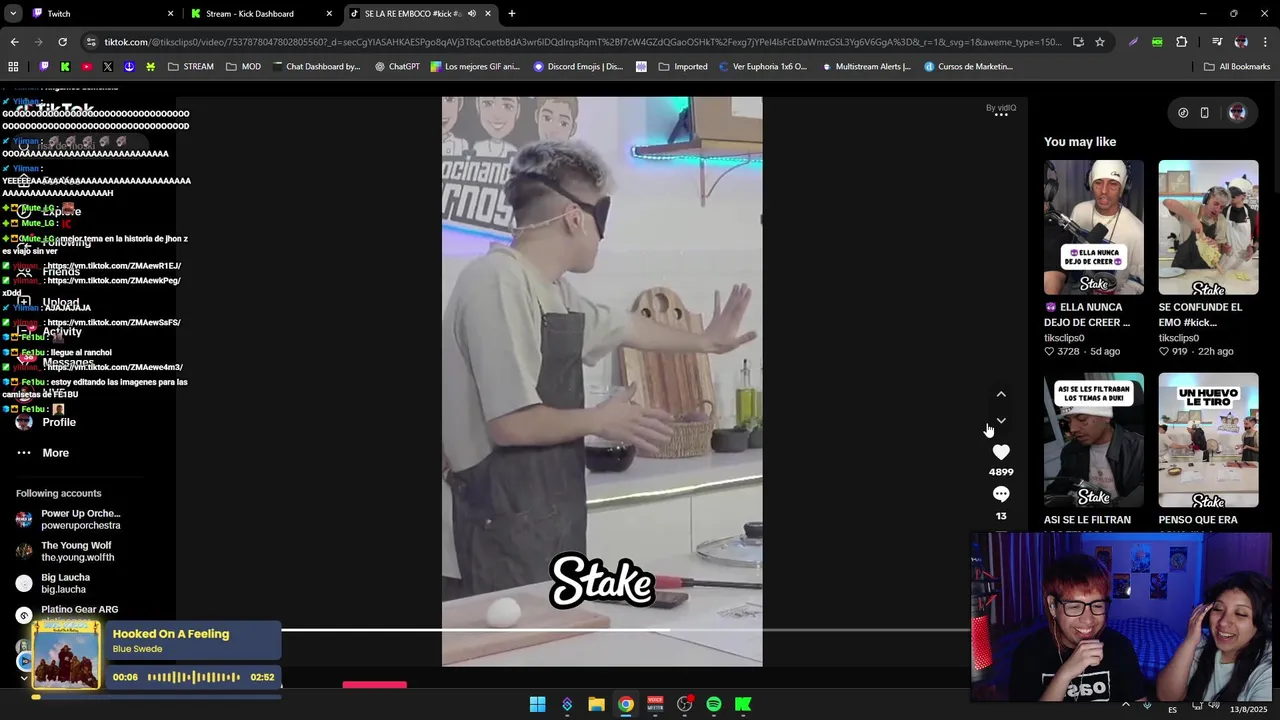Open Discord Emojis bookmark

578,67
